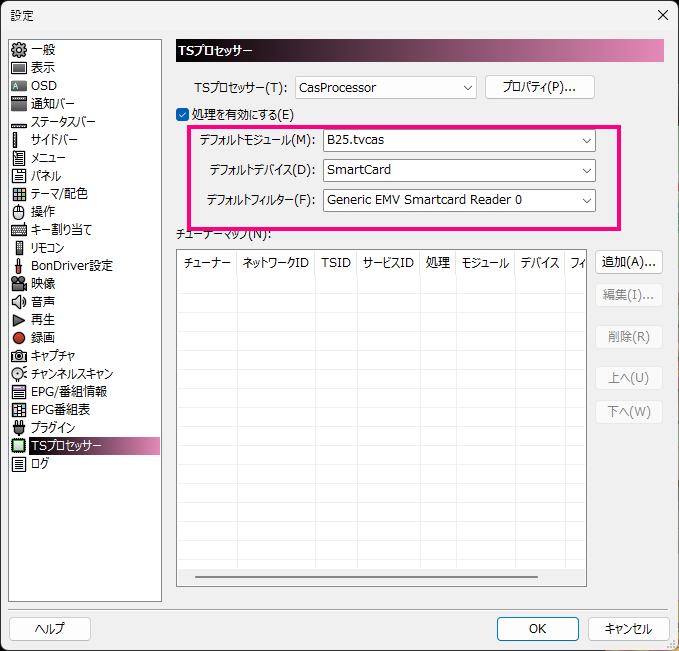Click the gear icon for 一般 settings

point(19,50)
